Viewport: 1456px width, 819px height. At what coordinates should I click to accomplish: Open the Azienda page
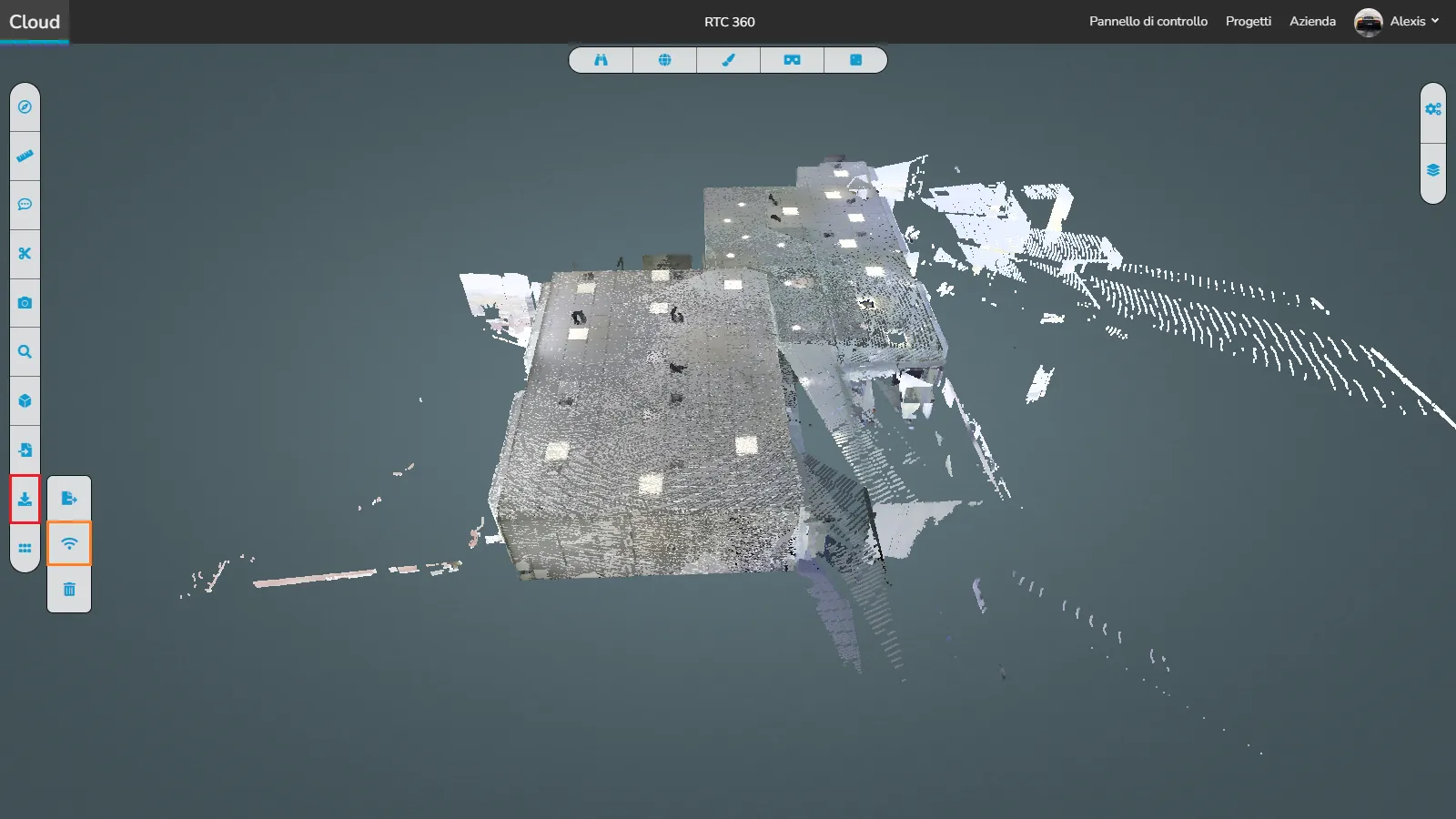click(x=1312, y=21)
